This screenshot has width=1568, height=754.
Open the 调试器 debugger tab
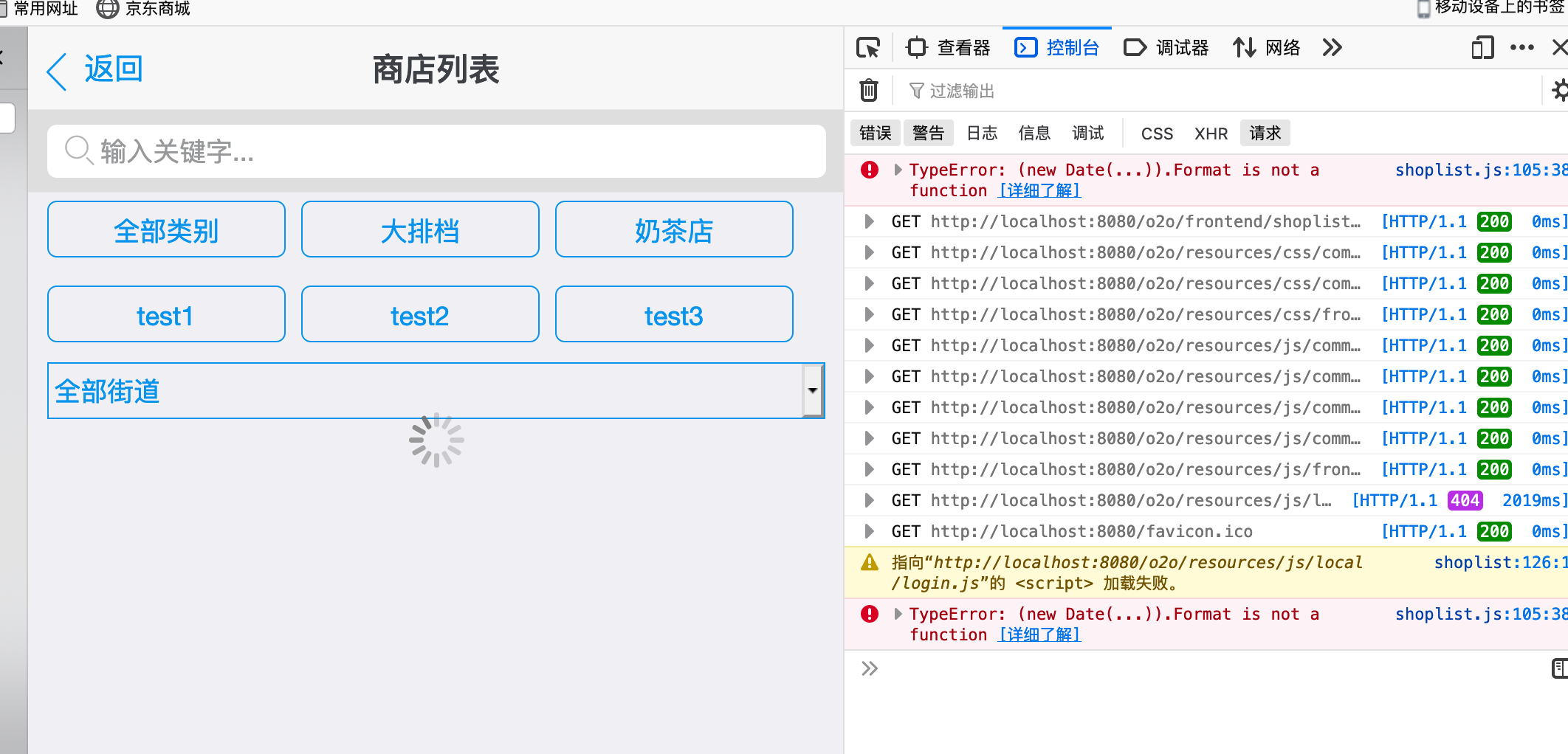click(x=1166, y=48)
